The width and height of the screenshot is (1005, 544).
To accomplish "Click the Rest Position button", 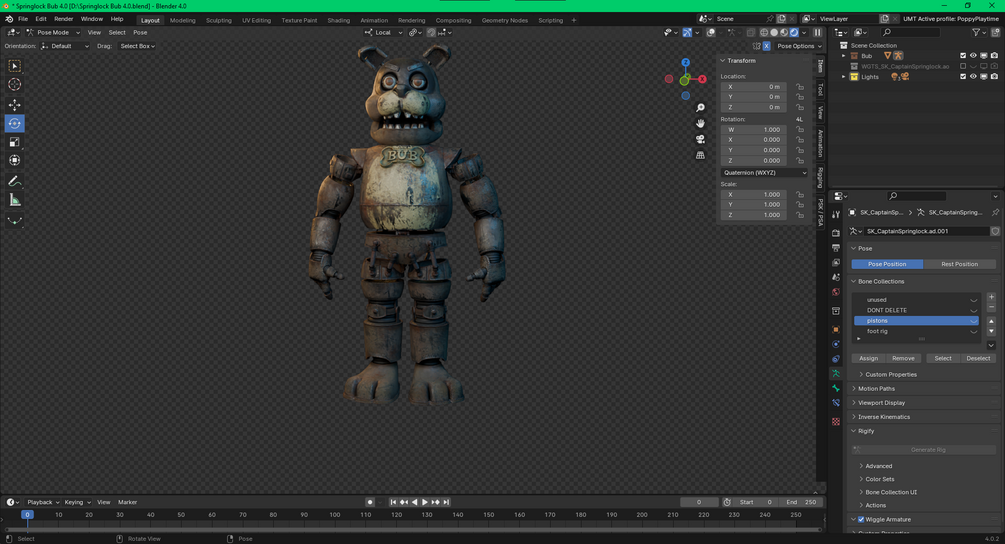I will point(959,264).
